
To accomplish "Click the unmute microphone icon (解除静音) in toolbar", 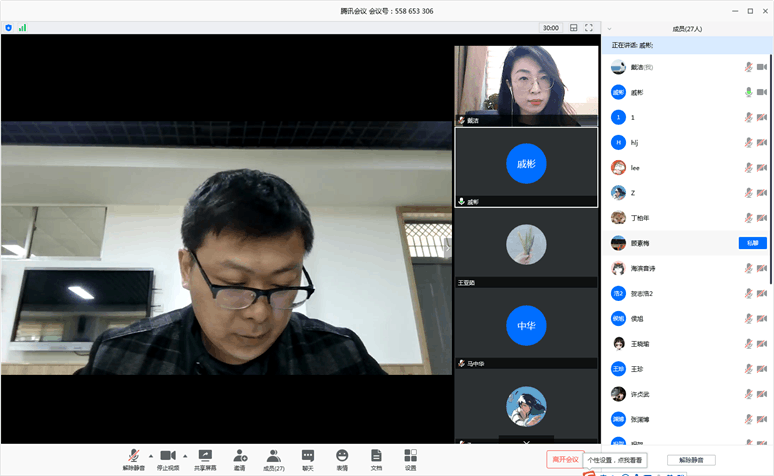I will coord(133,456).
